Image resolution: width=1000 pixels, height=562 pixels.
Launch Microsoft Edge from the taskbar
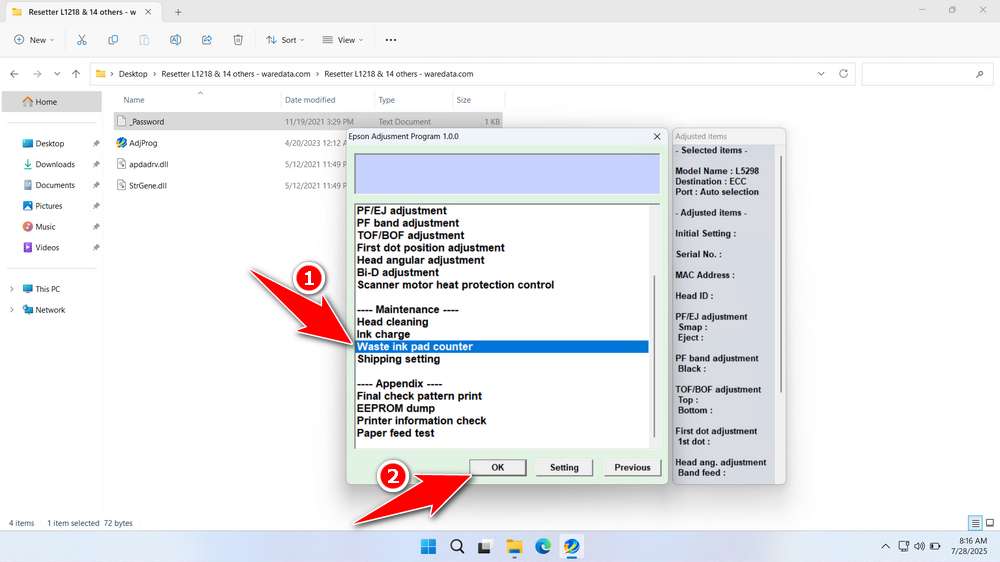543,546
